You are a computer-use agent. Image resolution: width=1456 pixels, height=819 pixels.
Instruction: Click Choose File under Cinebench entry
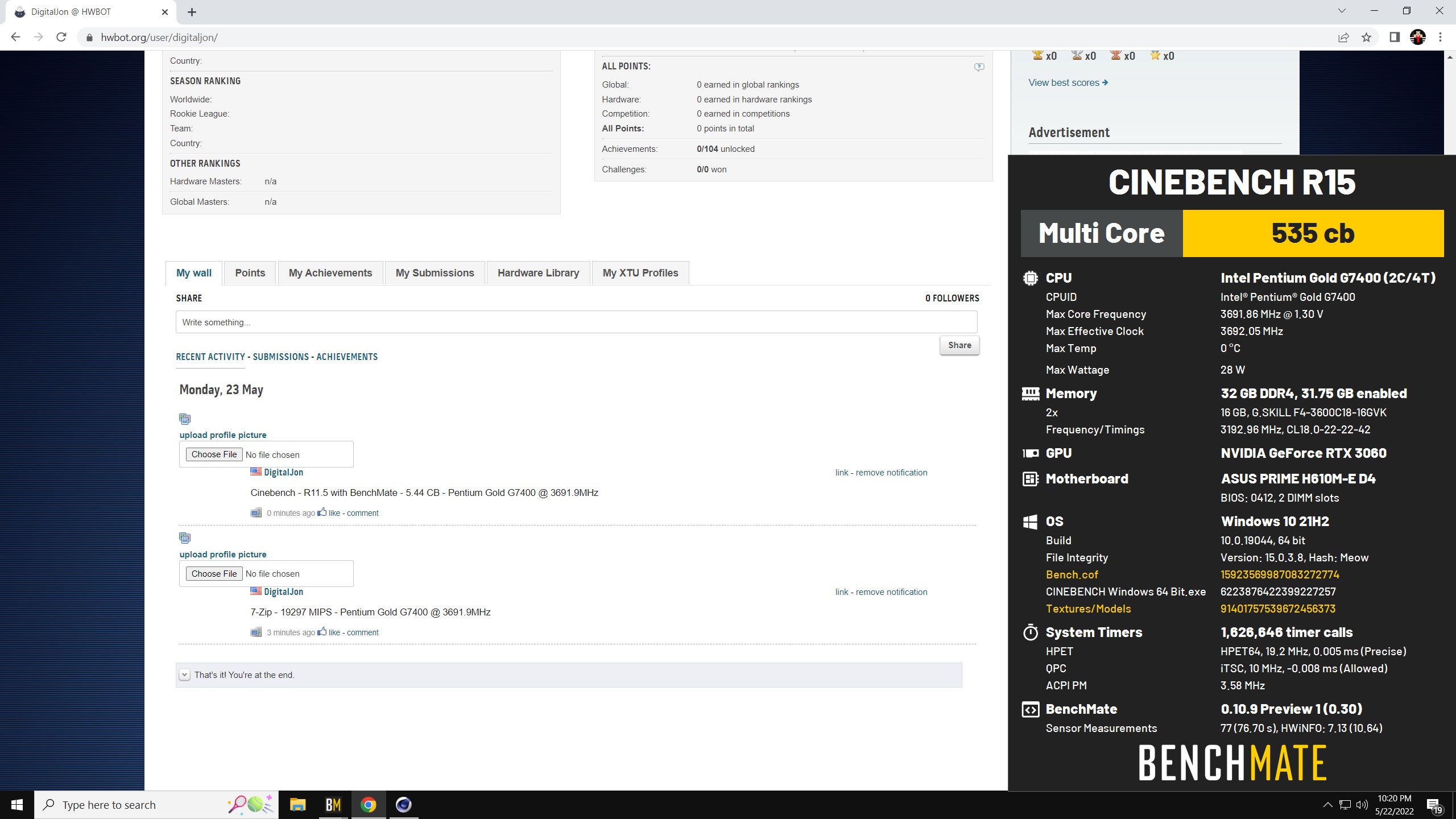[214, 454]
